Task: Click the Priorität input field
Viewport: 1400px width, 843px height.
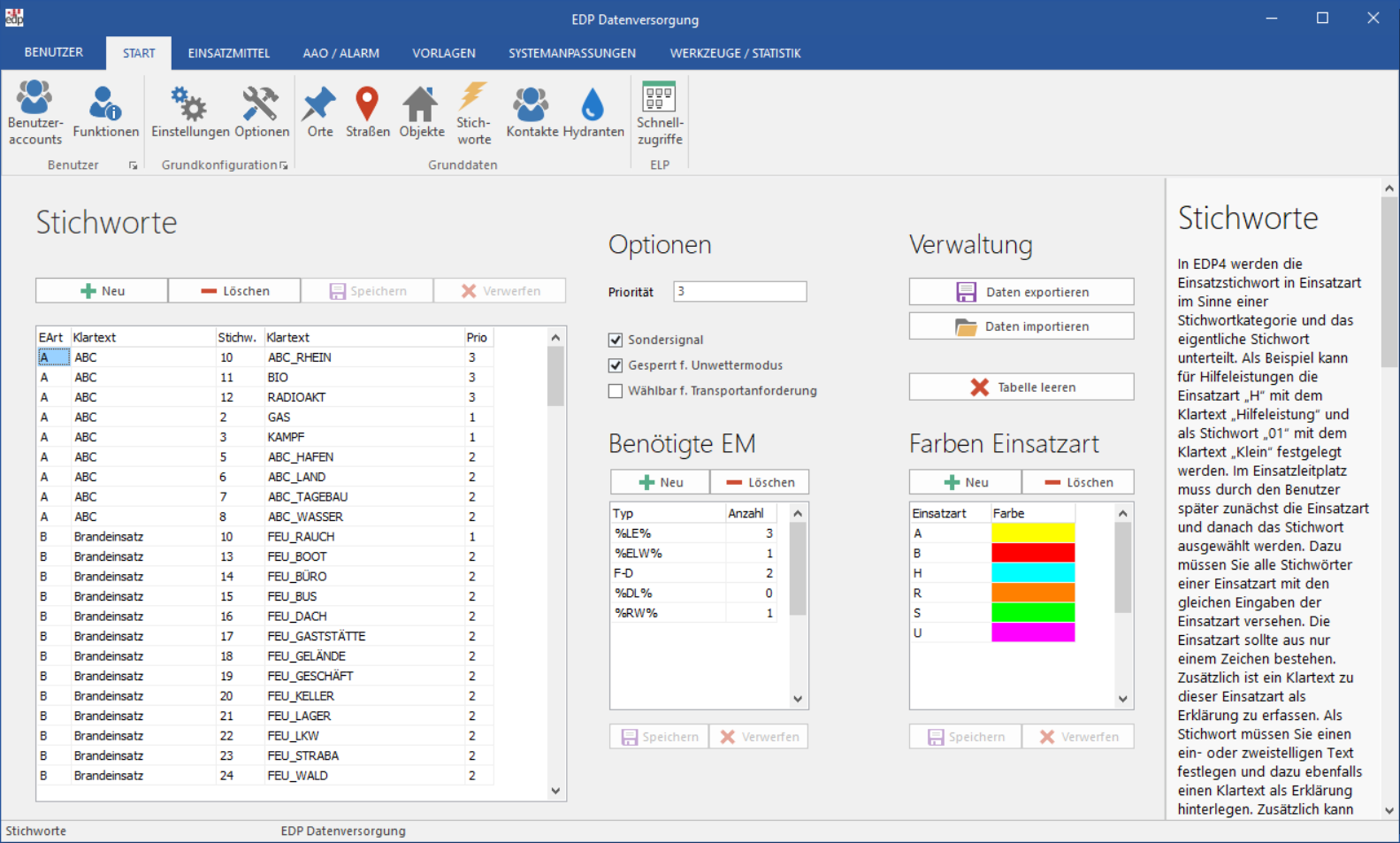Action: click(739, 291)
